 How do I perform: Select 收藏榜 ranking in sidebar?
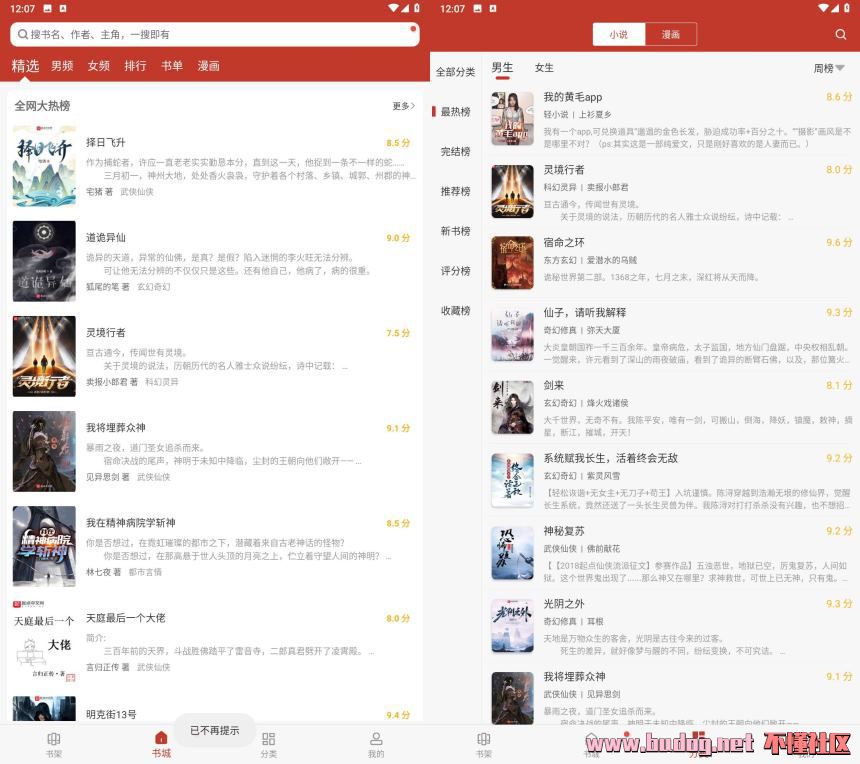click(x=455, y=310)
